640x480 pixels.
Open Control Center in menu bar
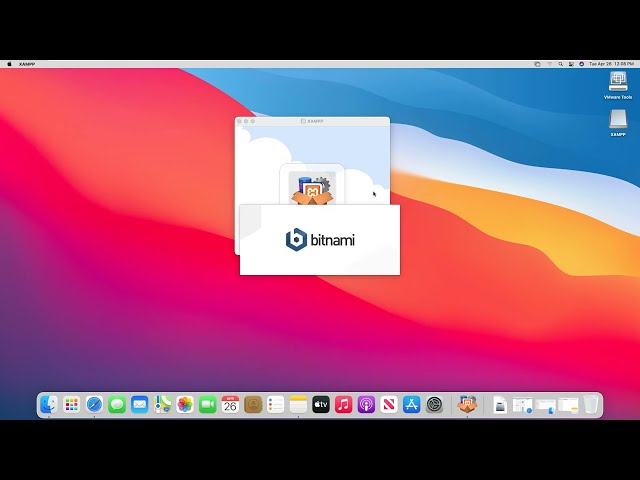571,64
